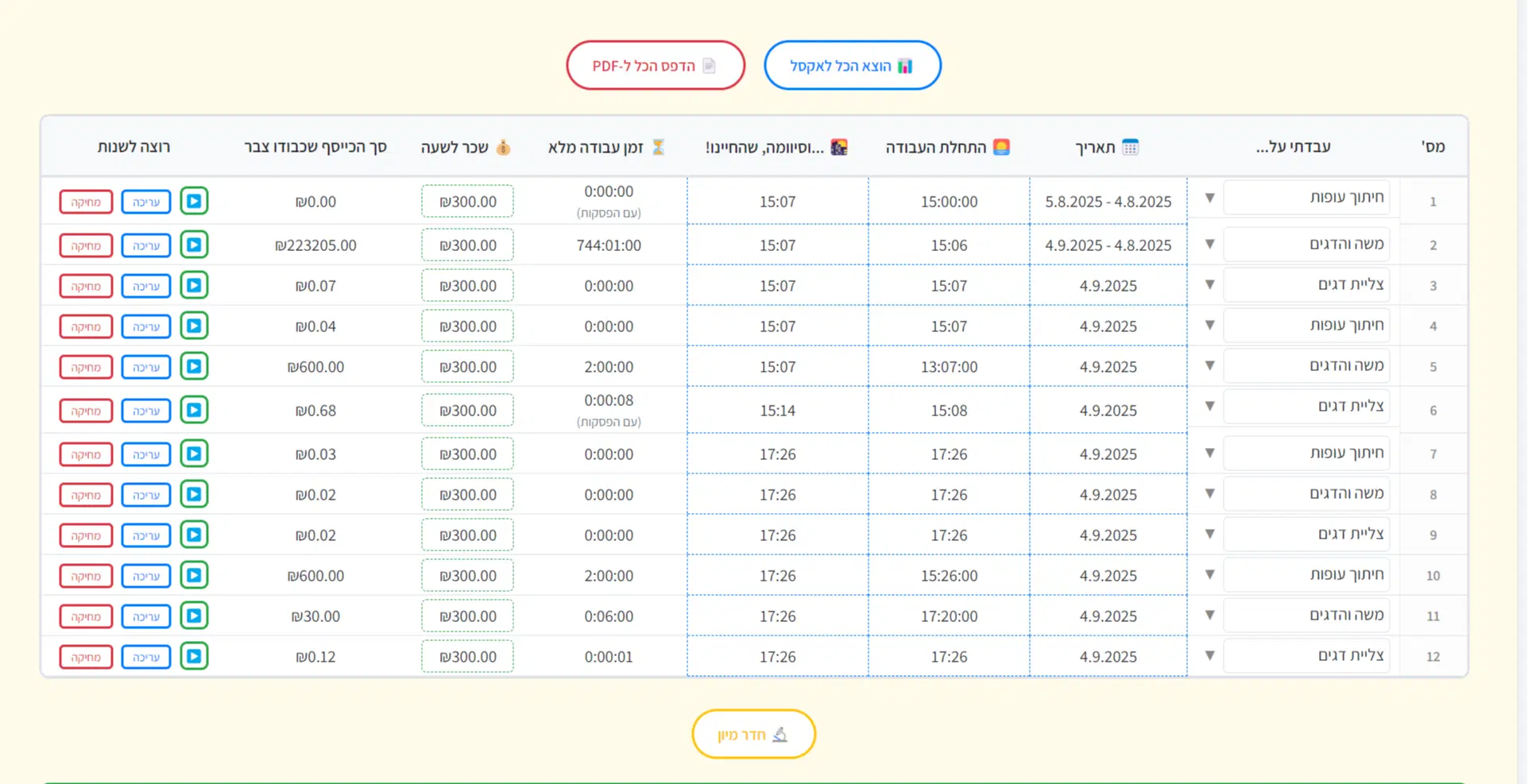This screenshot has height=784, width=1528.
Task: Click the שכר לשעה column header
Action: click(x=466, y=147)
